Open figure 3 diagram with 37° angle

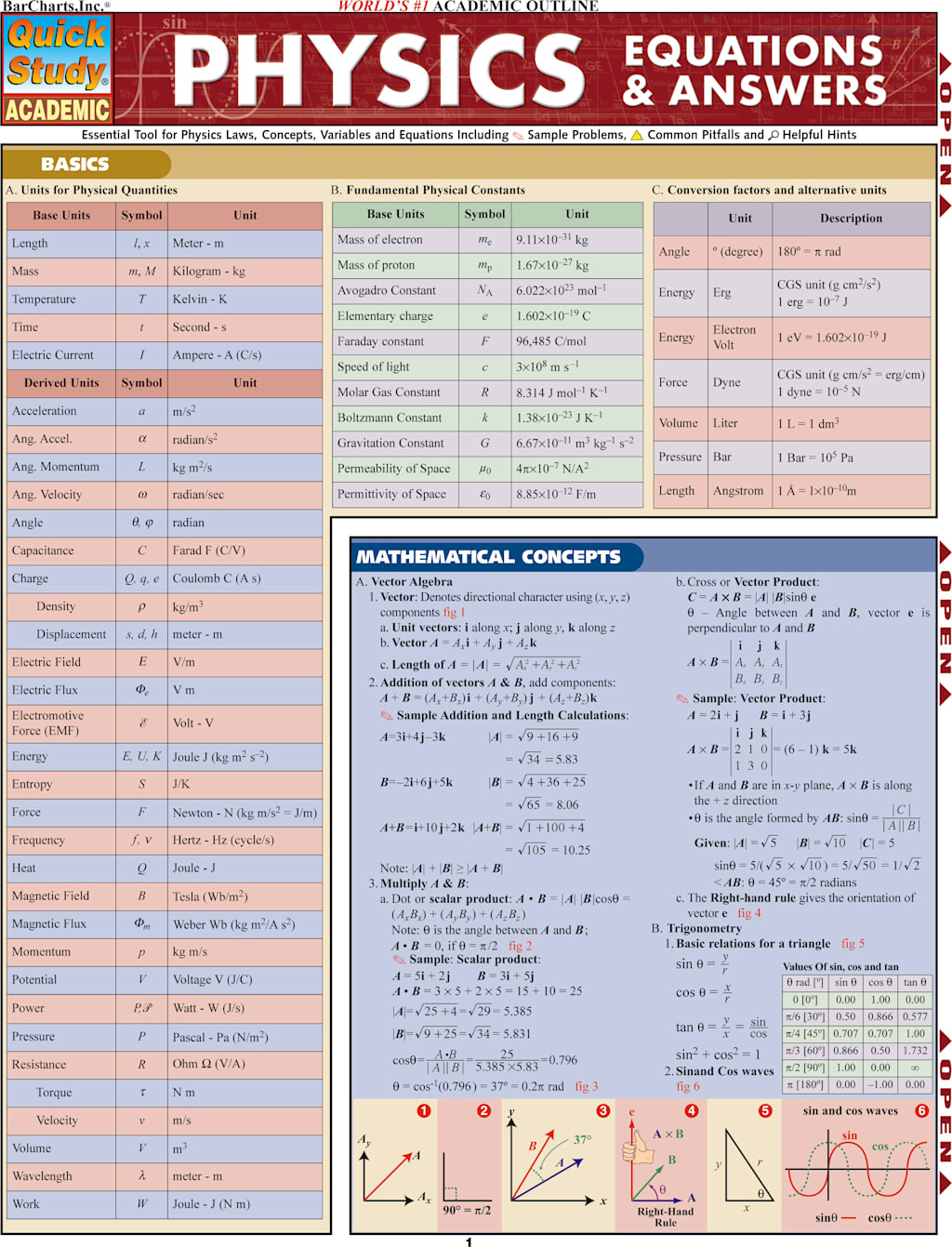click(557, 1167)
